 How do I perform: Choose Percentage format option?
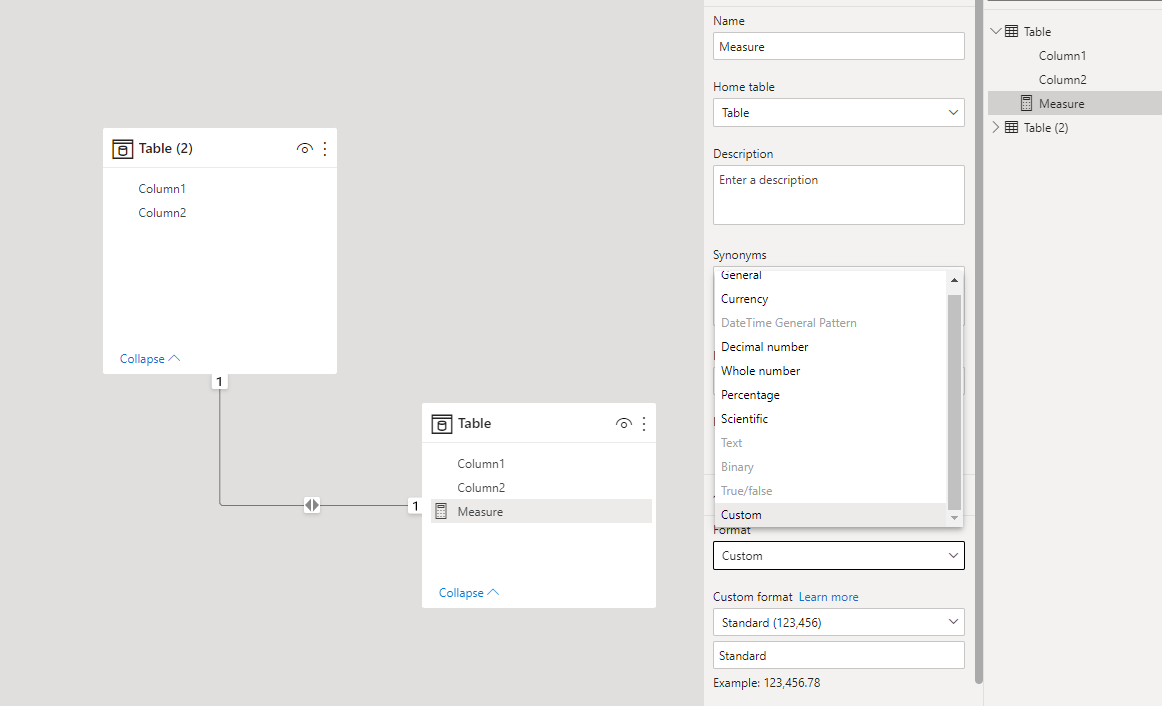(x=830, y=395)
